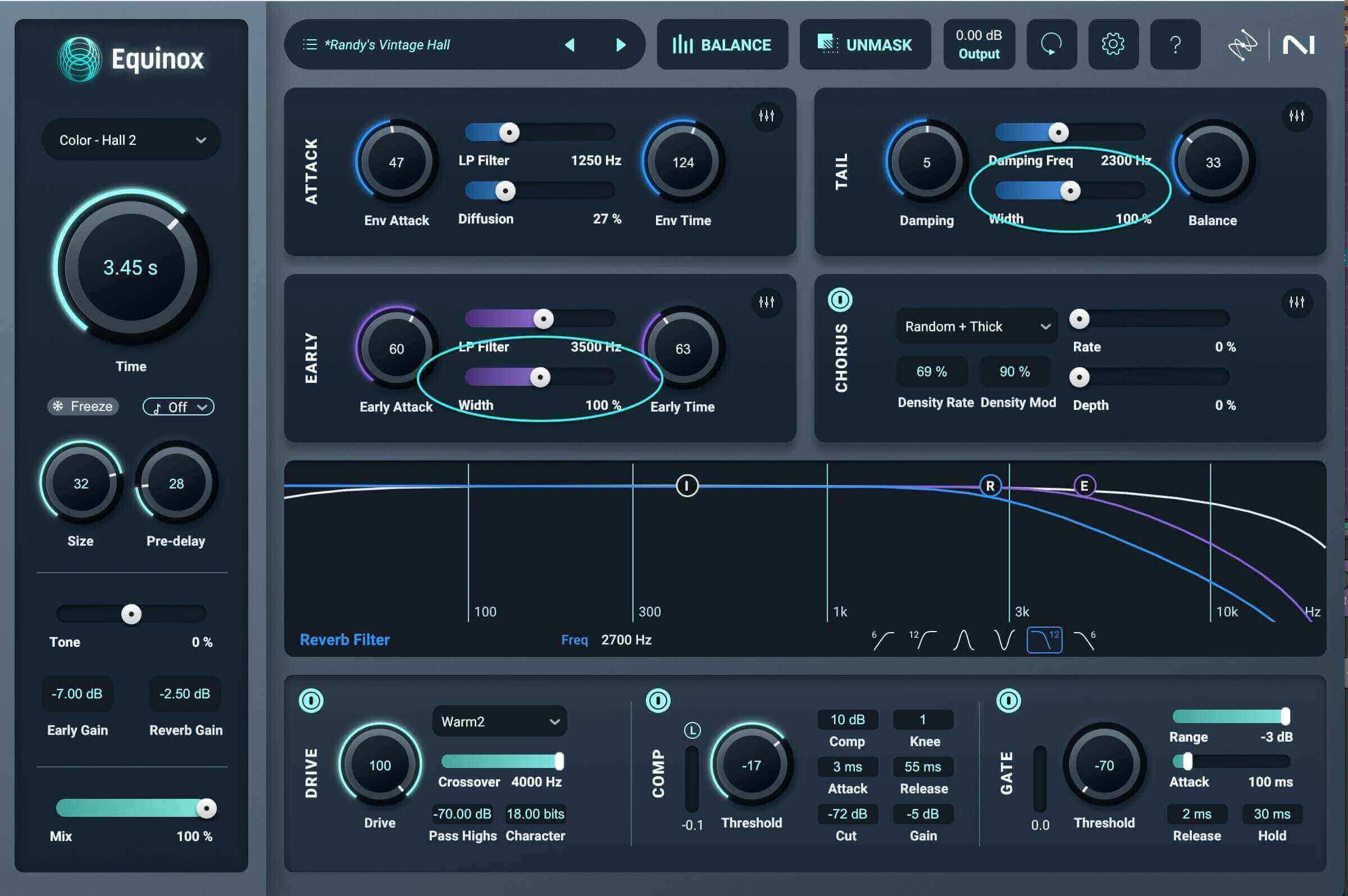Select the 6 dB low-pass filter shape
Viewport: 1348px width, 896px height.
[x=1085, y=640]
